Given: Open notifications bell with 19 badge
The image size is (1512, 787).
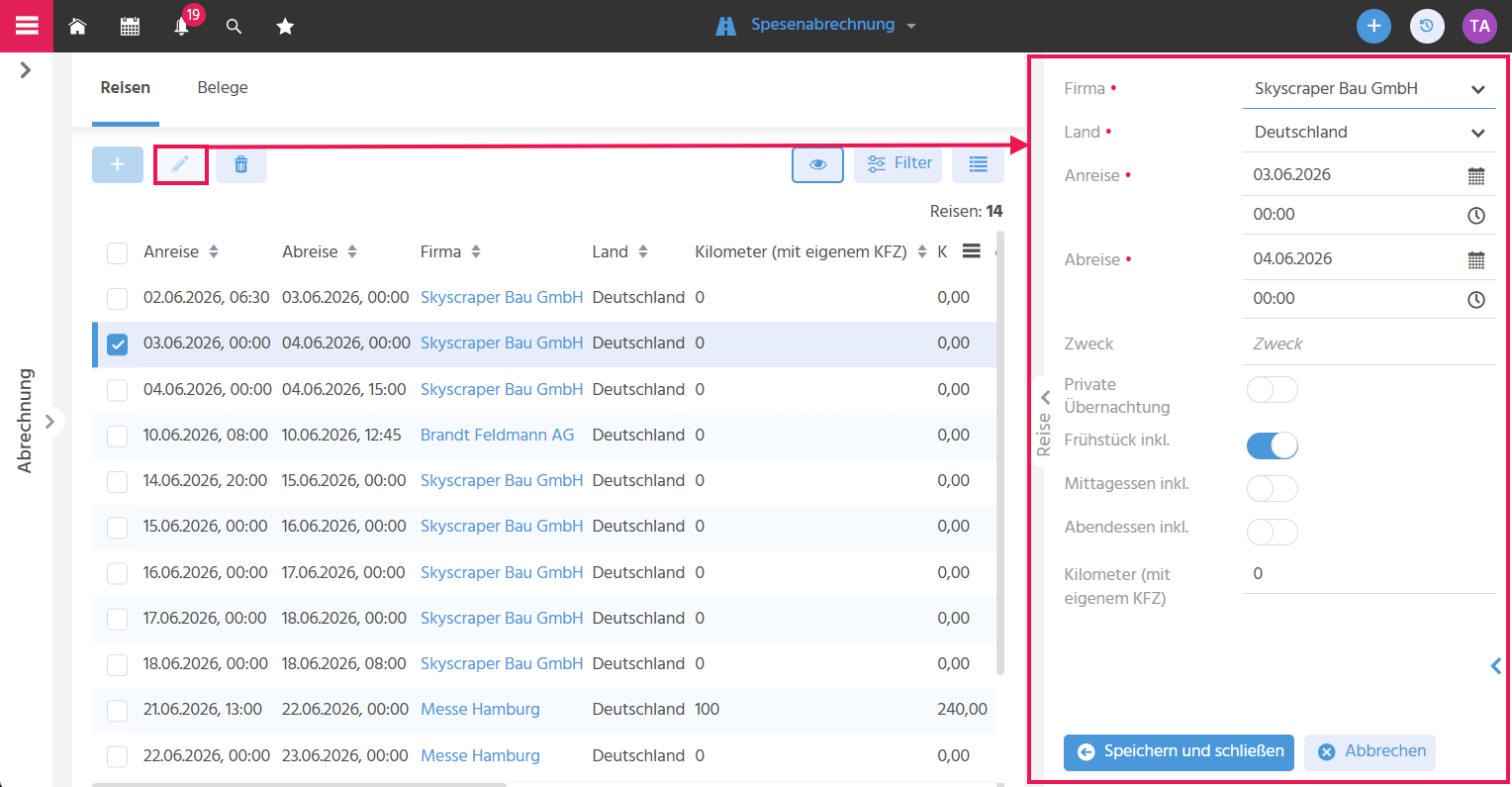Looking at the screenshot, I should click(182, 27).
